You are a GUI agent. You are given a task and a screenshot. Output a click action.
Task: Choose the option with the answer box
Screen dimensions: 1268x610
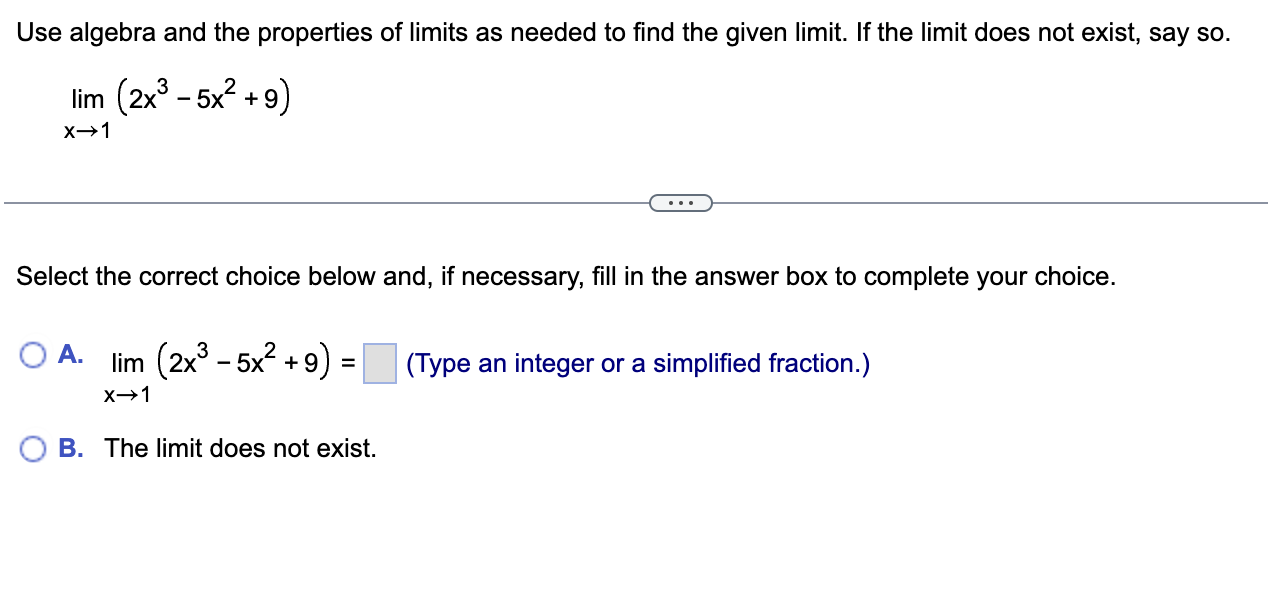pyautogui.click(x=34, y=354)
